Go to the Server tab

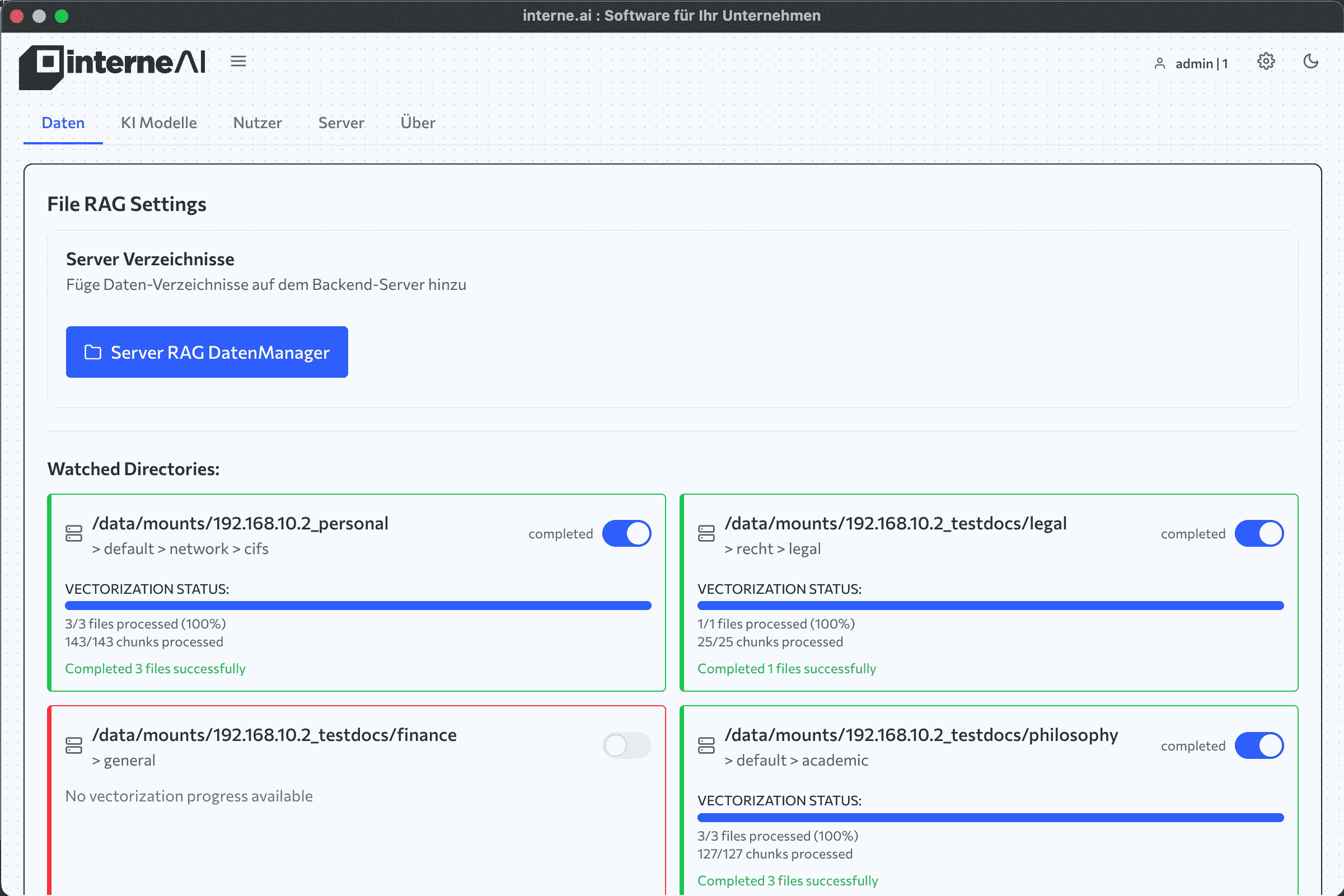(x=341, y=123)
